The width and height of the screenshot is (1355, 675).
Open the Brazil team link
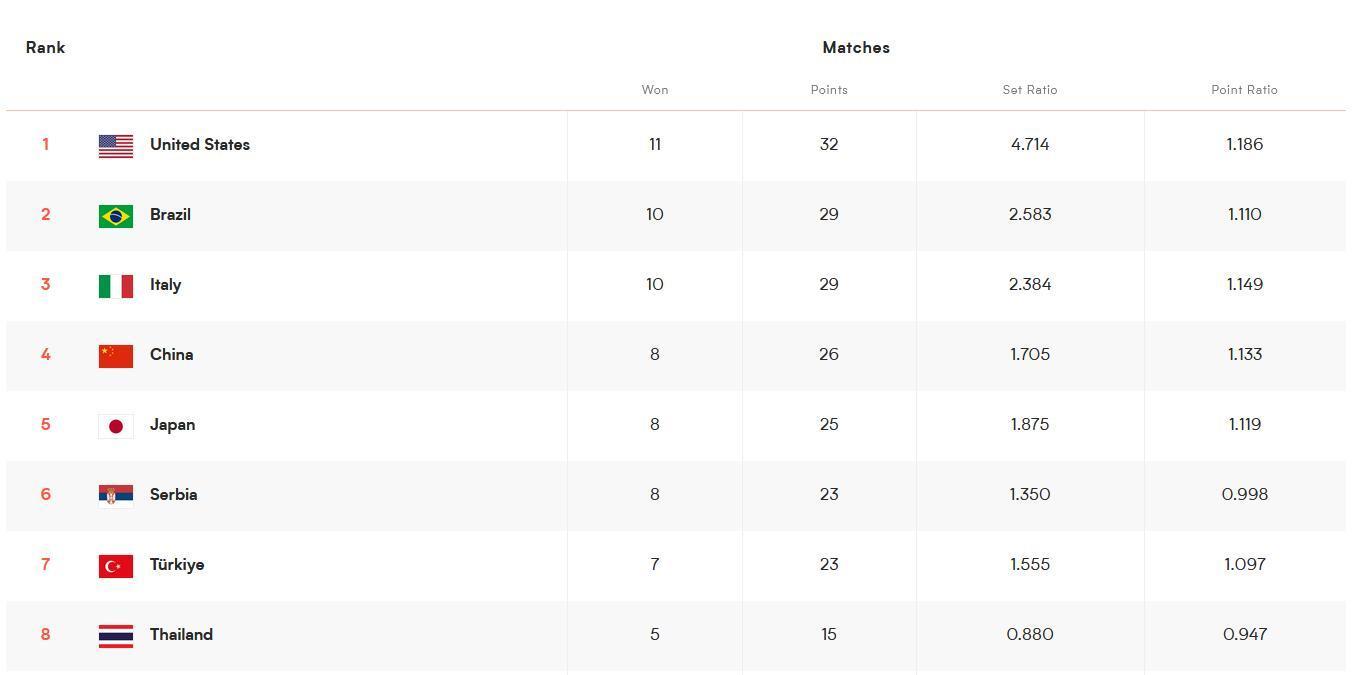tap(170, 215)
